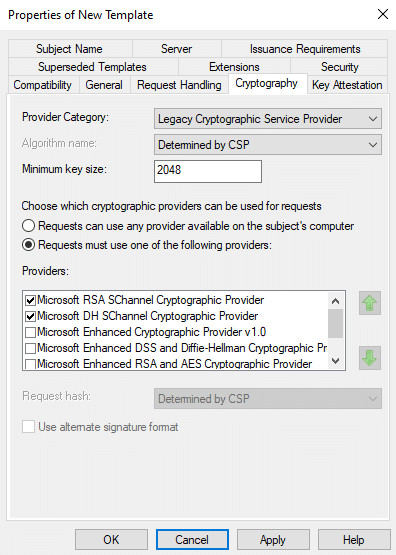Click inside the Minimum key size field
Image resolution: width=396 pixels, height=555 pixels.
tap(208, 171)
